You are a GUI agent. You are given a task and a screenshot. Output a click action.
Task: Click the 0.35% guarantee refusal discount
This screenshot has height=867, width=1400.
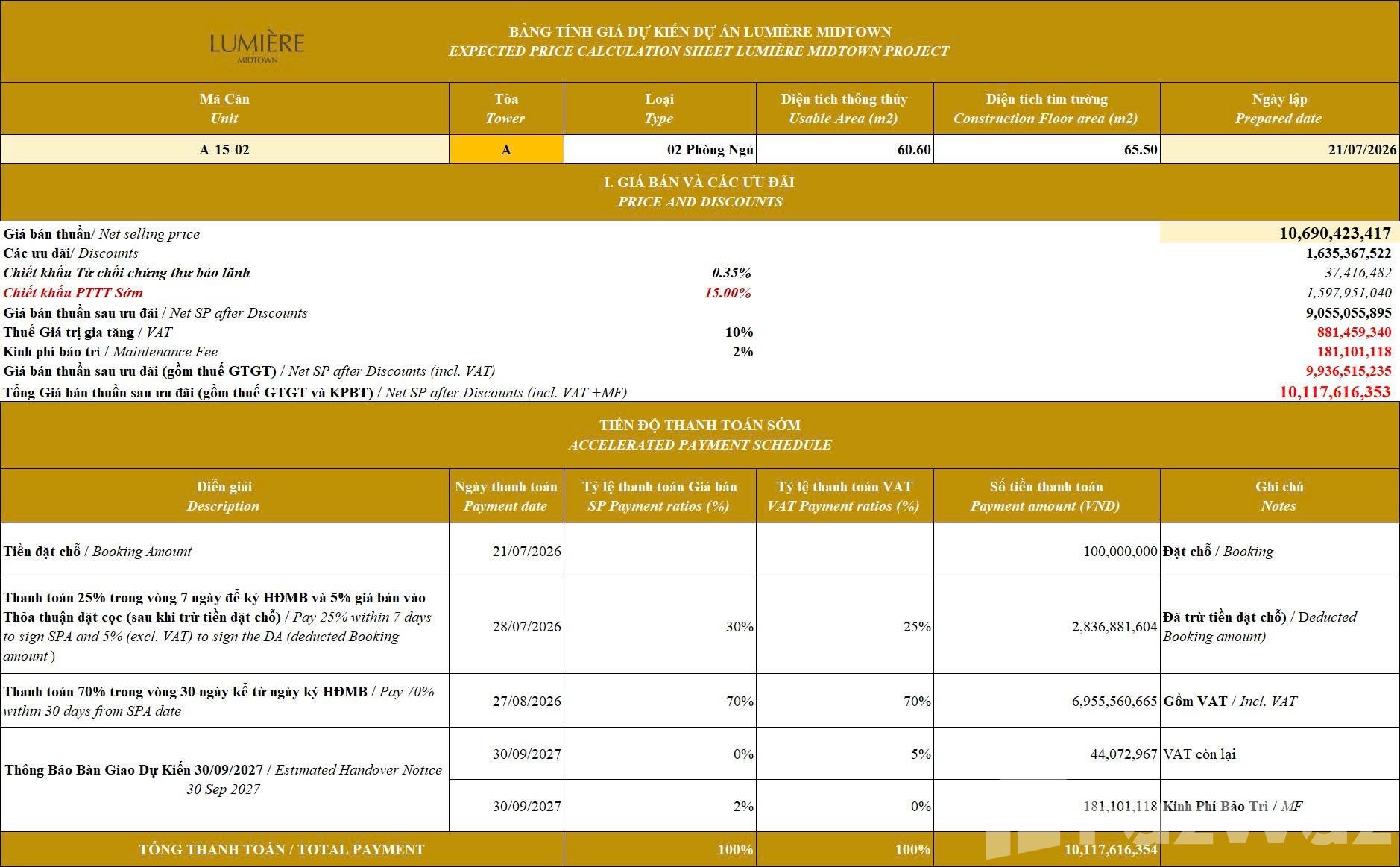point(731,273)
